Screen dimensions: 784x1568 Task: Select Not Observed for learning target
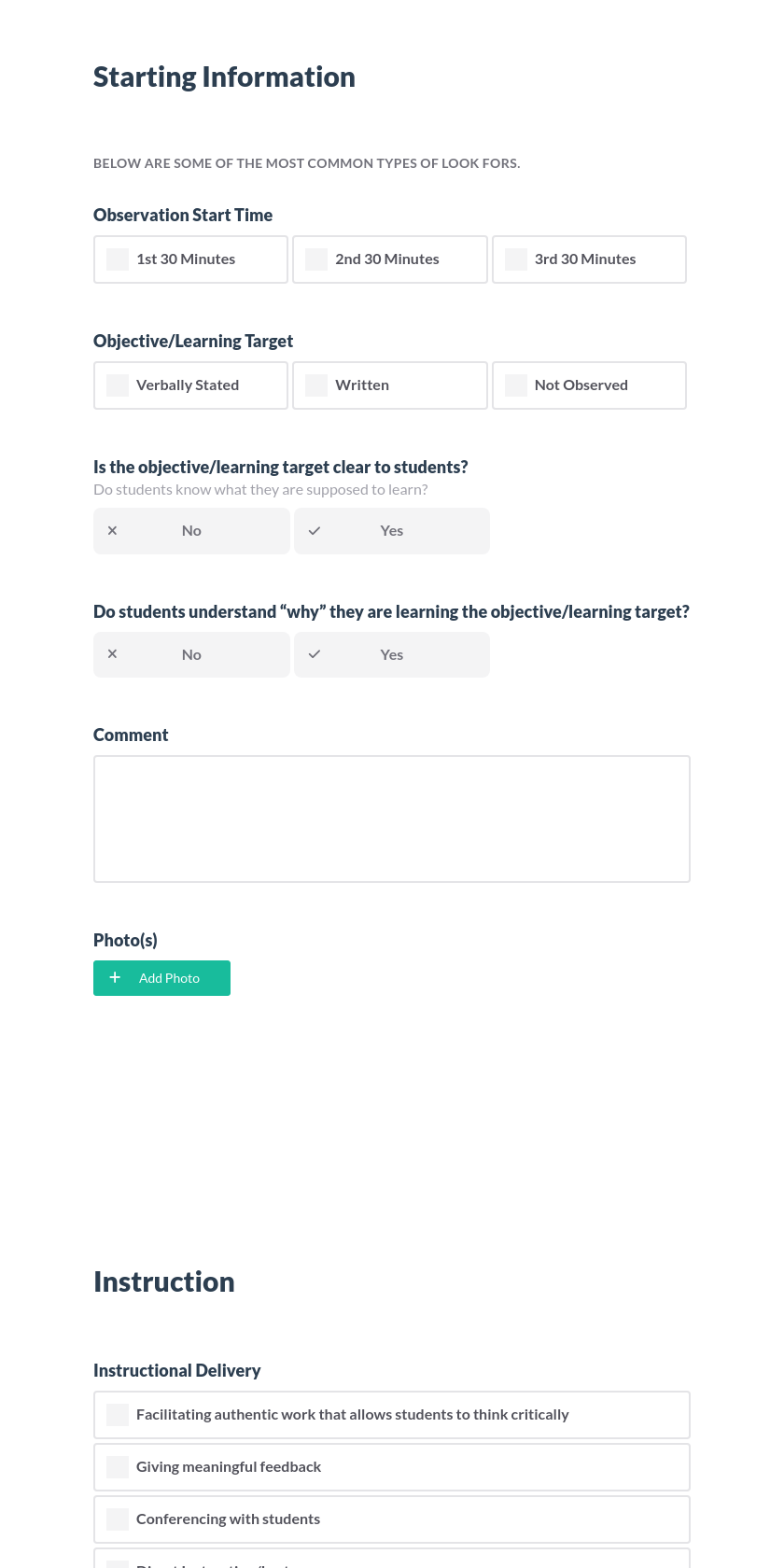[x=515, y=385]
